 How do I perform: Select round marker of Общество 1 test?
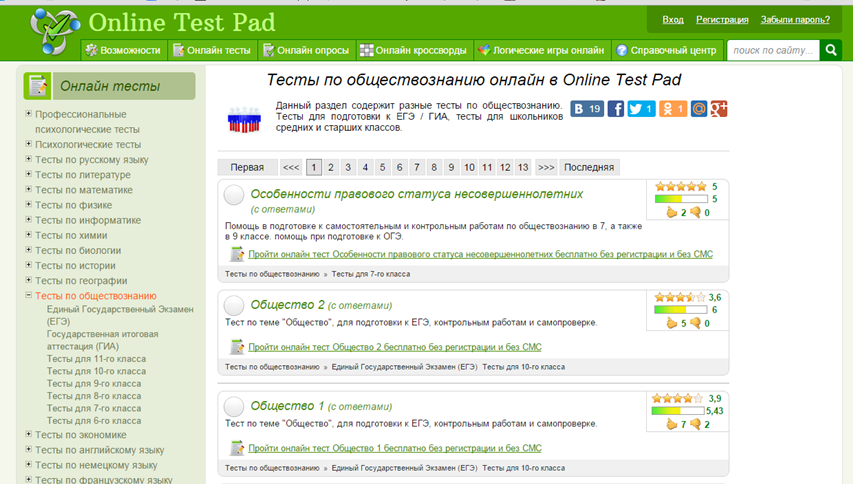(234, 406)
